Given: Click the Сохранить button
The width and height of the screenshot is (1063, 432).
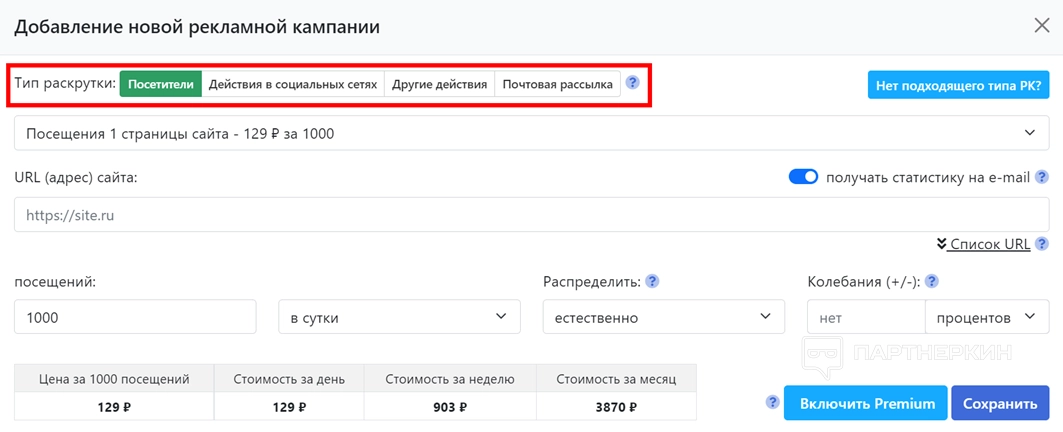Looking at the screenshot, I should (1000, 403).
